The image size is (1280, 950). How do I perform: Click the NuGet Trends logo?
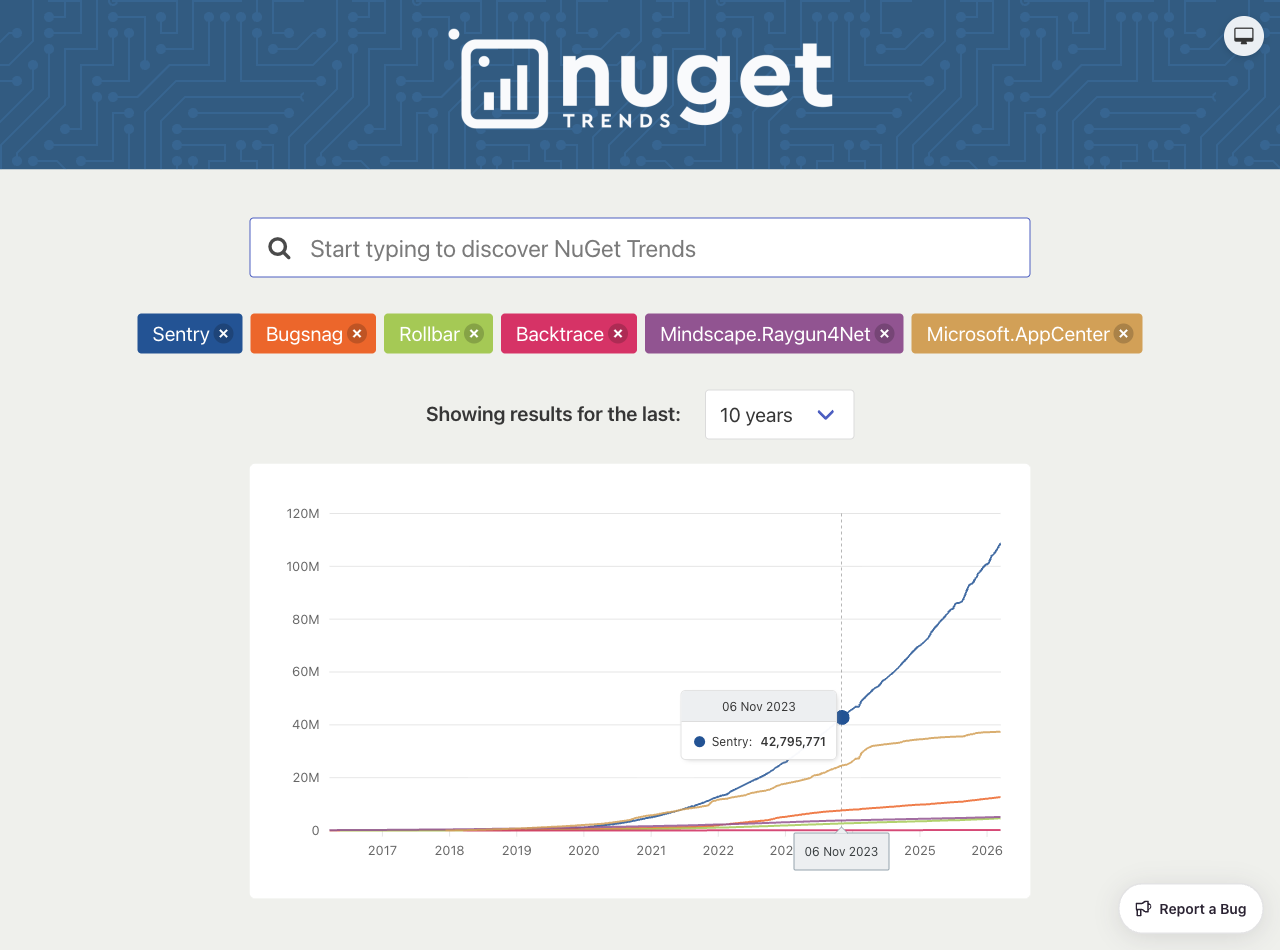640,80
